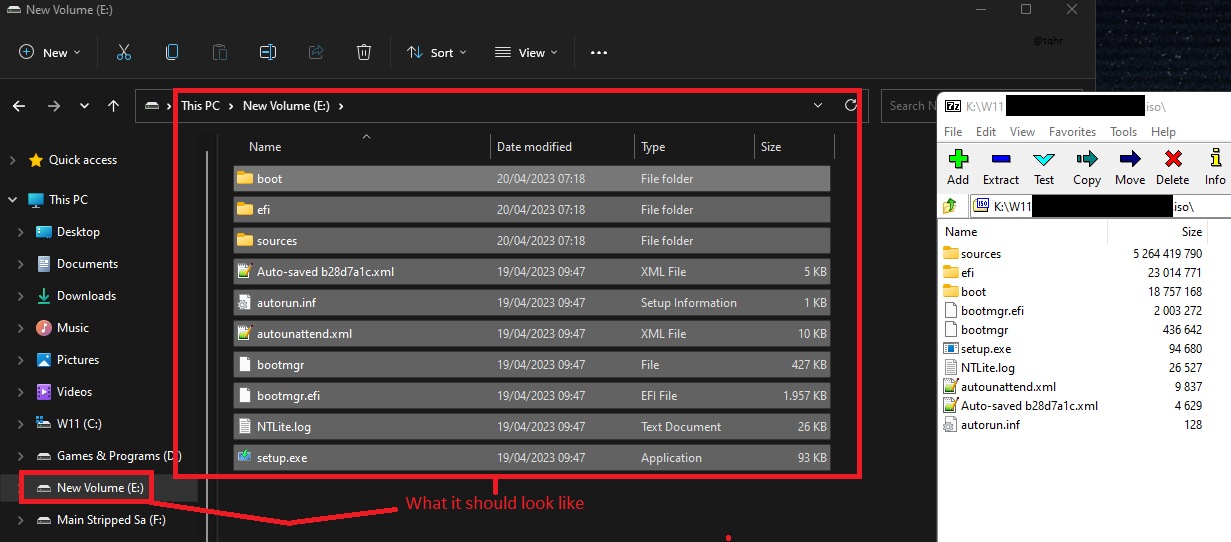This screenshot has height=542, width=1231.
Task: Click the 7-Zip Move arrow icon
Action: tap(1129, 166)
